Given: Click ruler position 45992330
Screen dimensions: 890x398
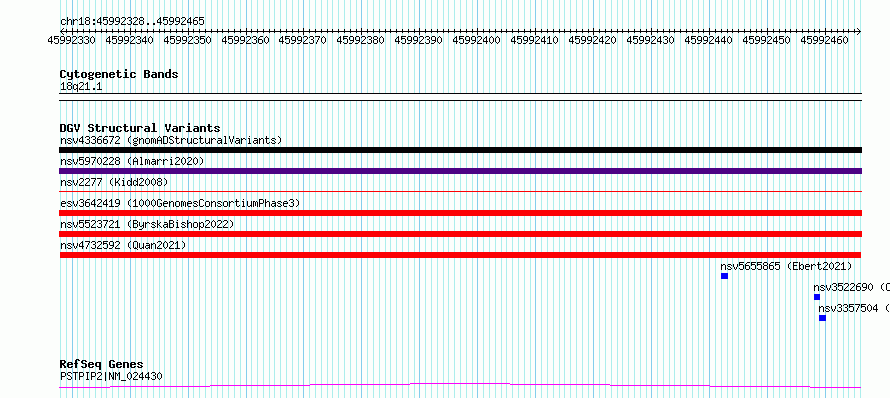Looking at the screenshot, I should (72, 40).
